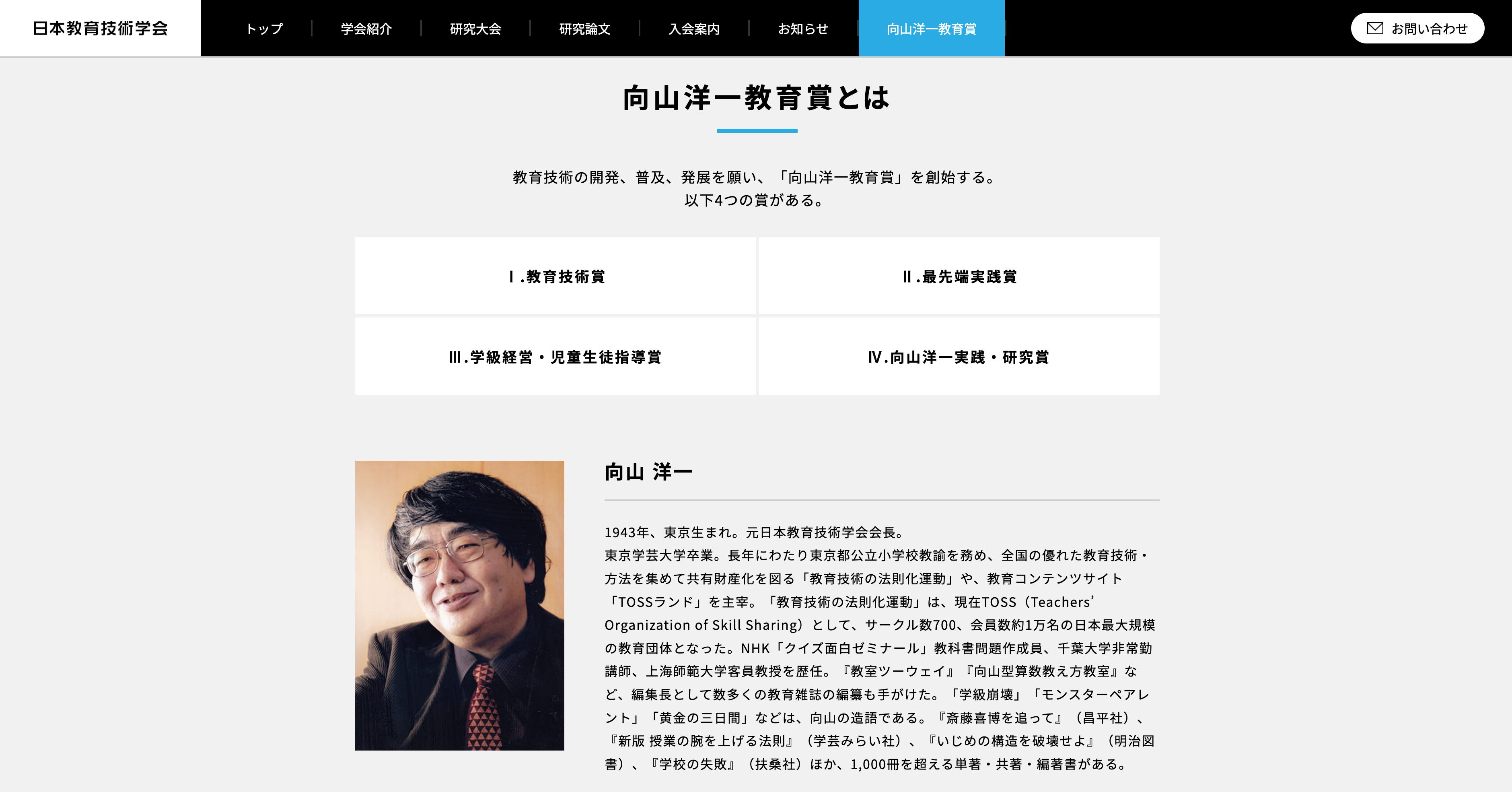Click the biography paragraph starting 1943年

point(880,648)
